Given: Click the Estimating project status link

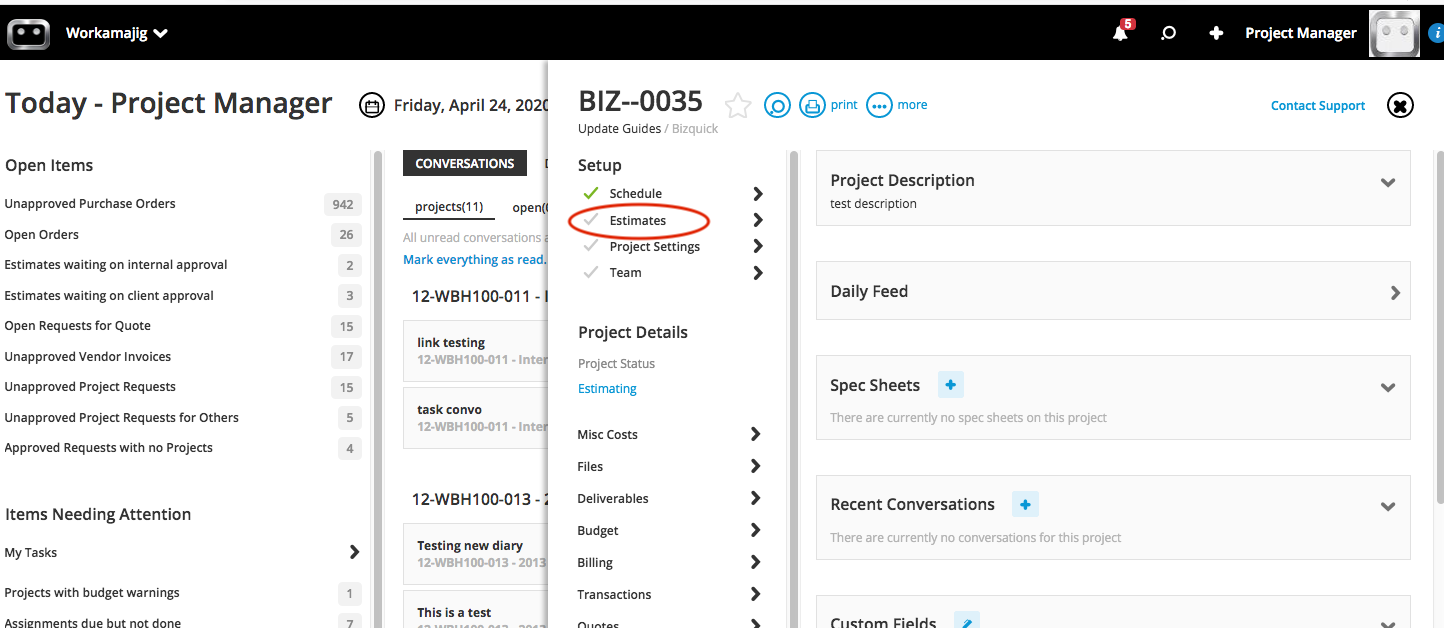Looking at the screenshot, I should tap(607, 389).
